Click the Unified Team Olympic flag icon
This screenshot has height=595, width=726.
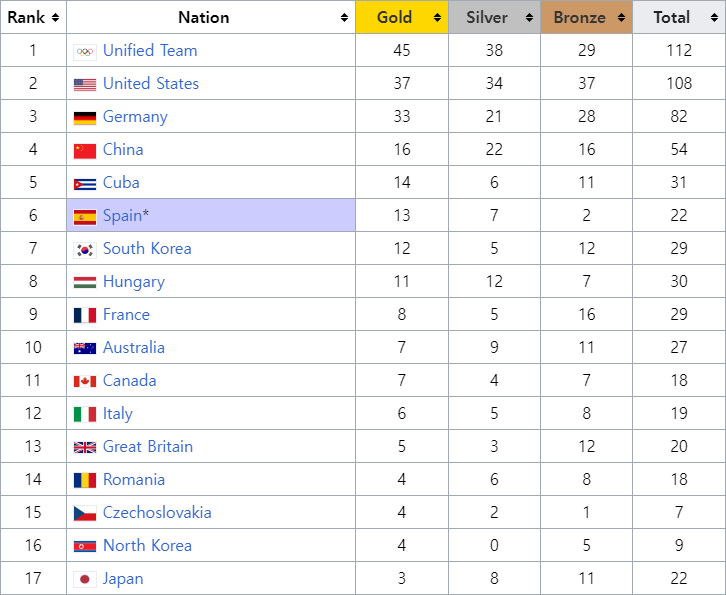[85, 51]
